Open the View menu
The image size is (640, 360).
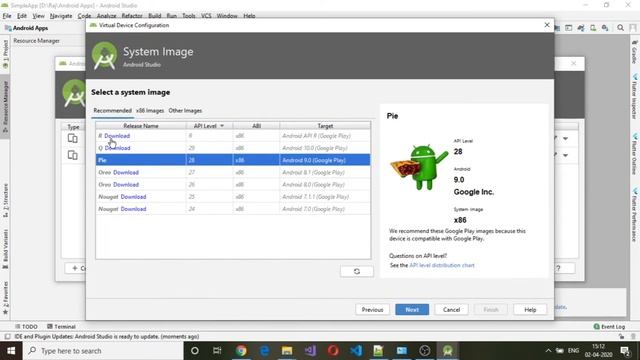(x=38, y=16)
